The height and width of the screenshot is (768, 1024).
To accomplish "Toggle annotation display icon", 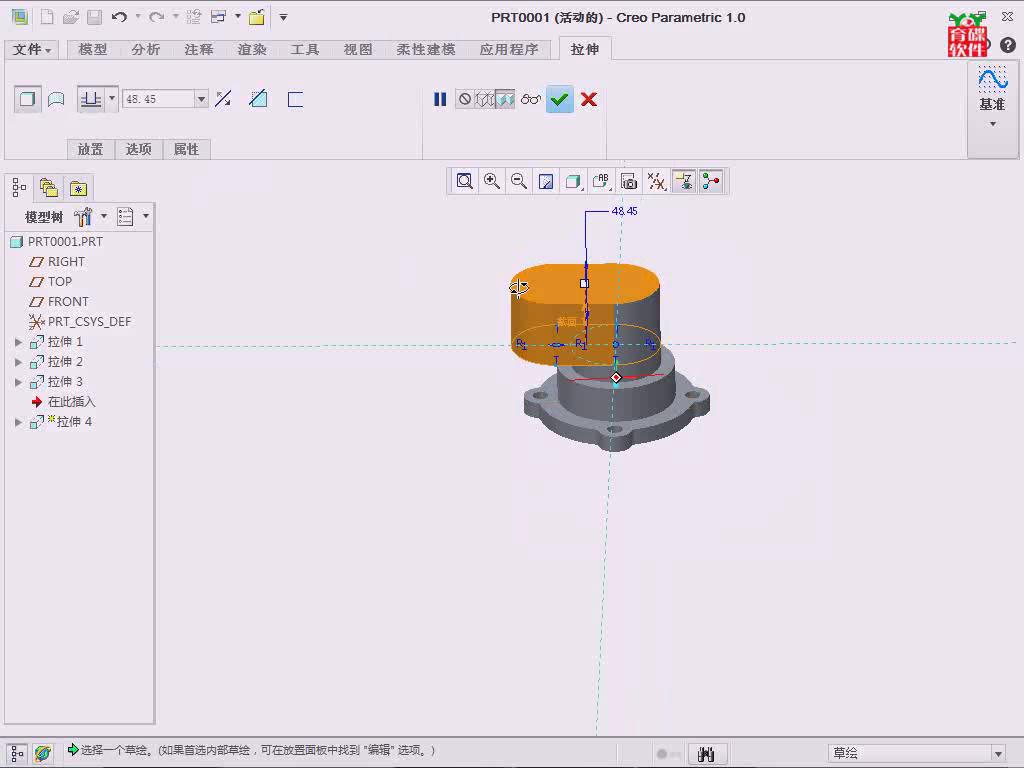I will click(x=684, y=181).
